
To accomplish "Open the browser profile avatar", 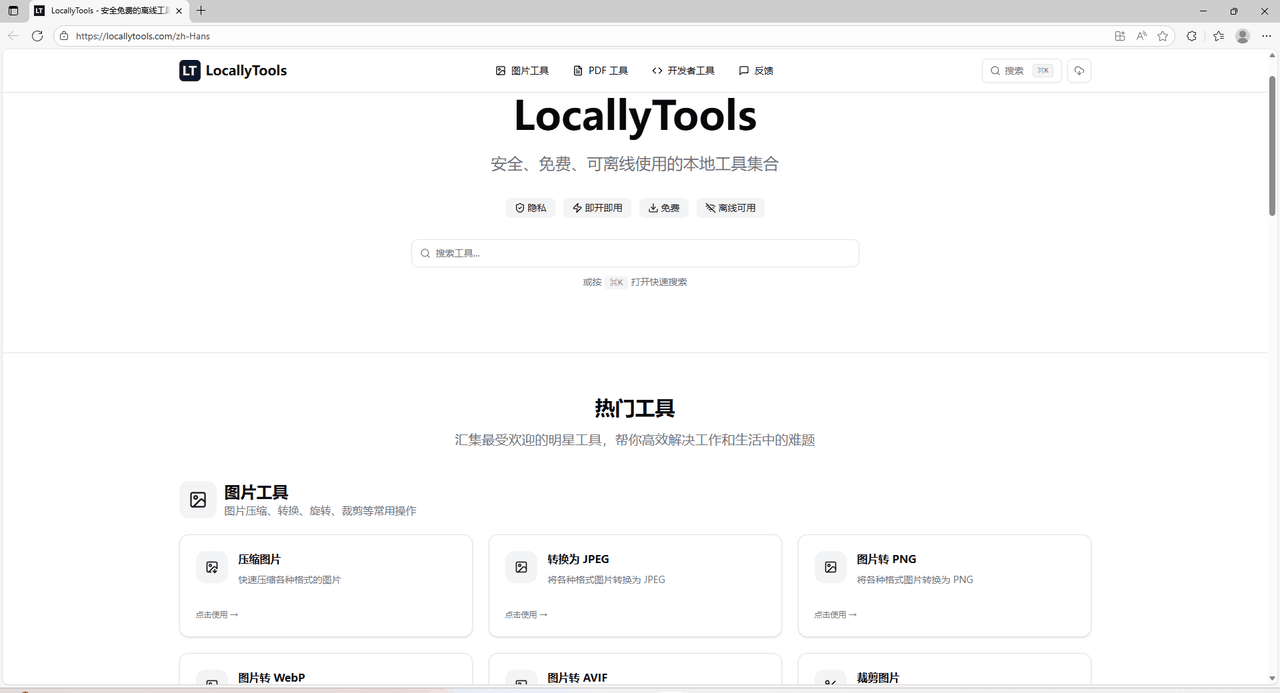I will click(1243, 36).
